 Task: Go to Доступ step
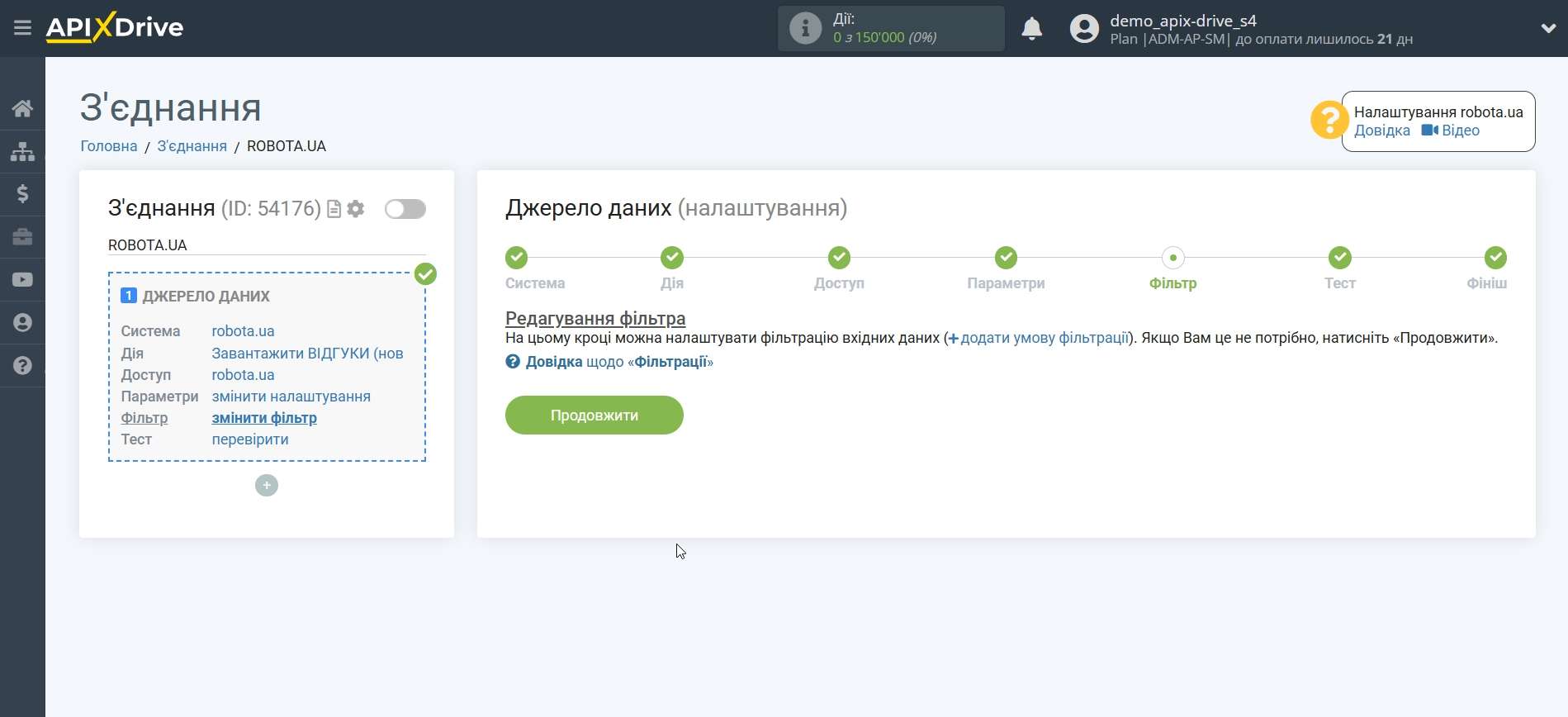(839, 258)
